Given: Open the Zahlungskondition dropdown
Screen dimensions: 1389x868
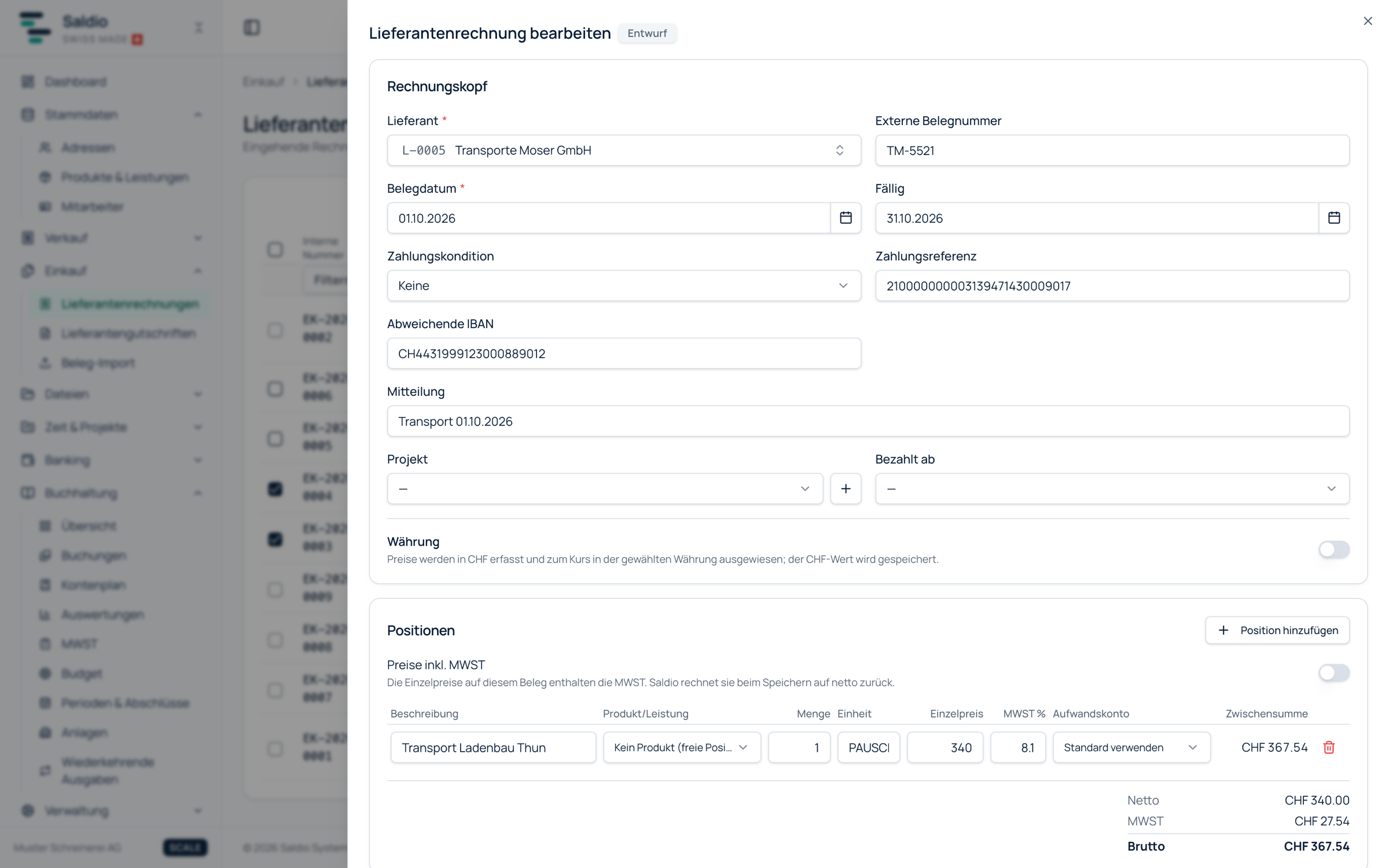Looking at the screenshot, I should 624,285.
